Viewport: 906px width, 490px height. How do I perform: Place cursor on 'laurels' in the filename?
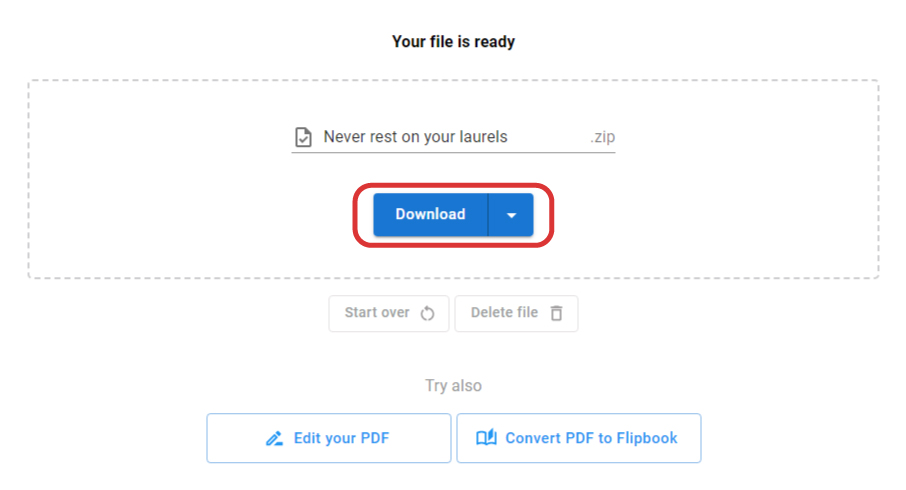pyautogui.click(x=482, y=137)
